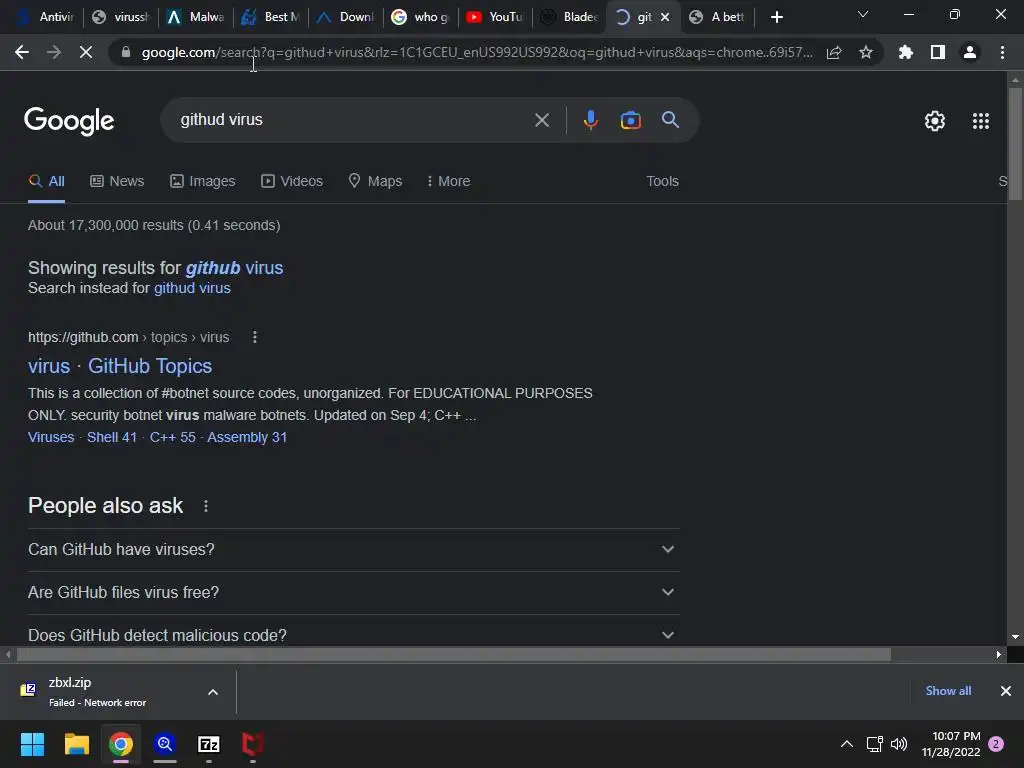Click the browser forward arrow
Screen dimensions: 1024x768
54,52
